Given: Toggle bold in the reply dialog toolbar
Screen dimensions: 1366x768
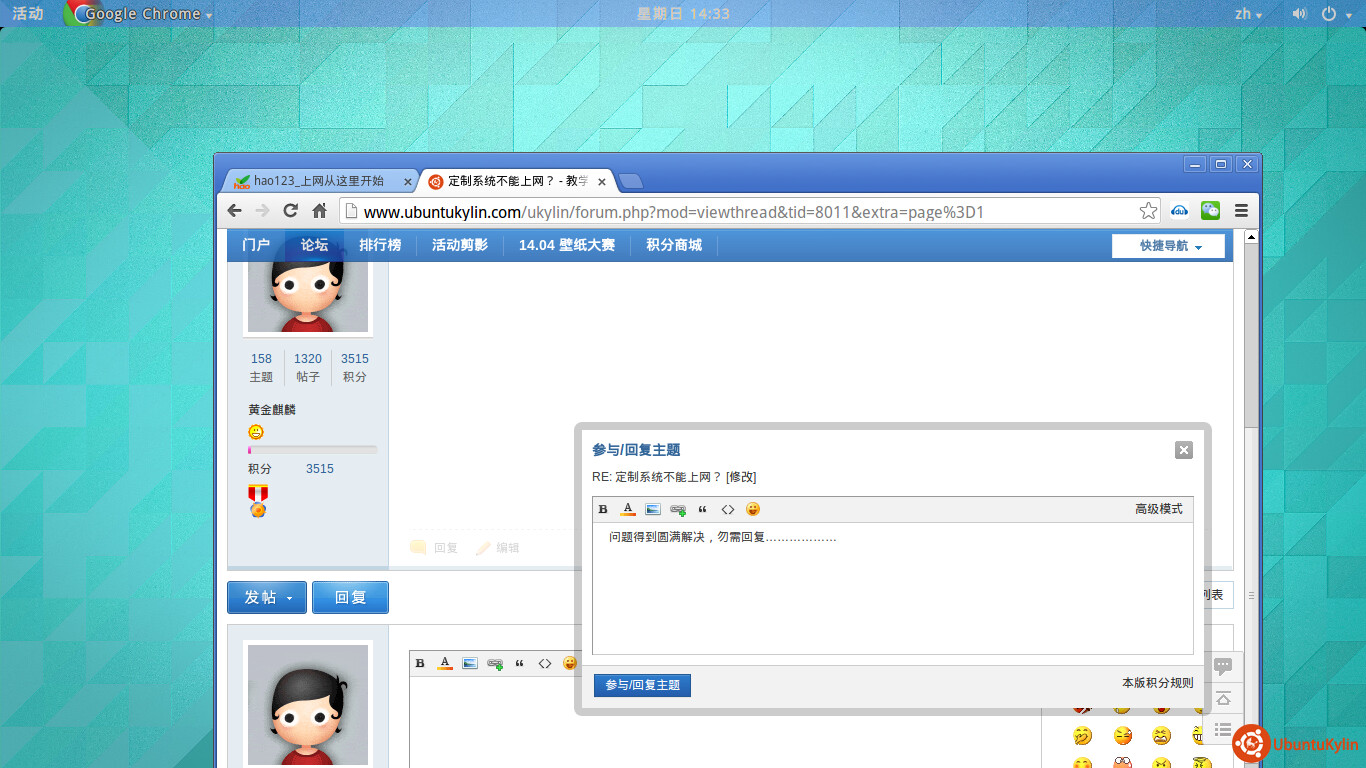Looking at the screenshot, I should 603,510.
